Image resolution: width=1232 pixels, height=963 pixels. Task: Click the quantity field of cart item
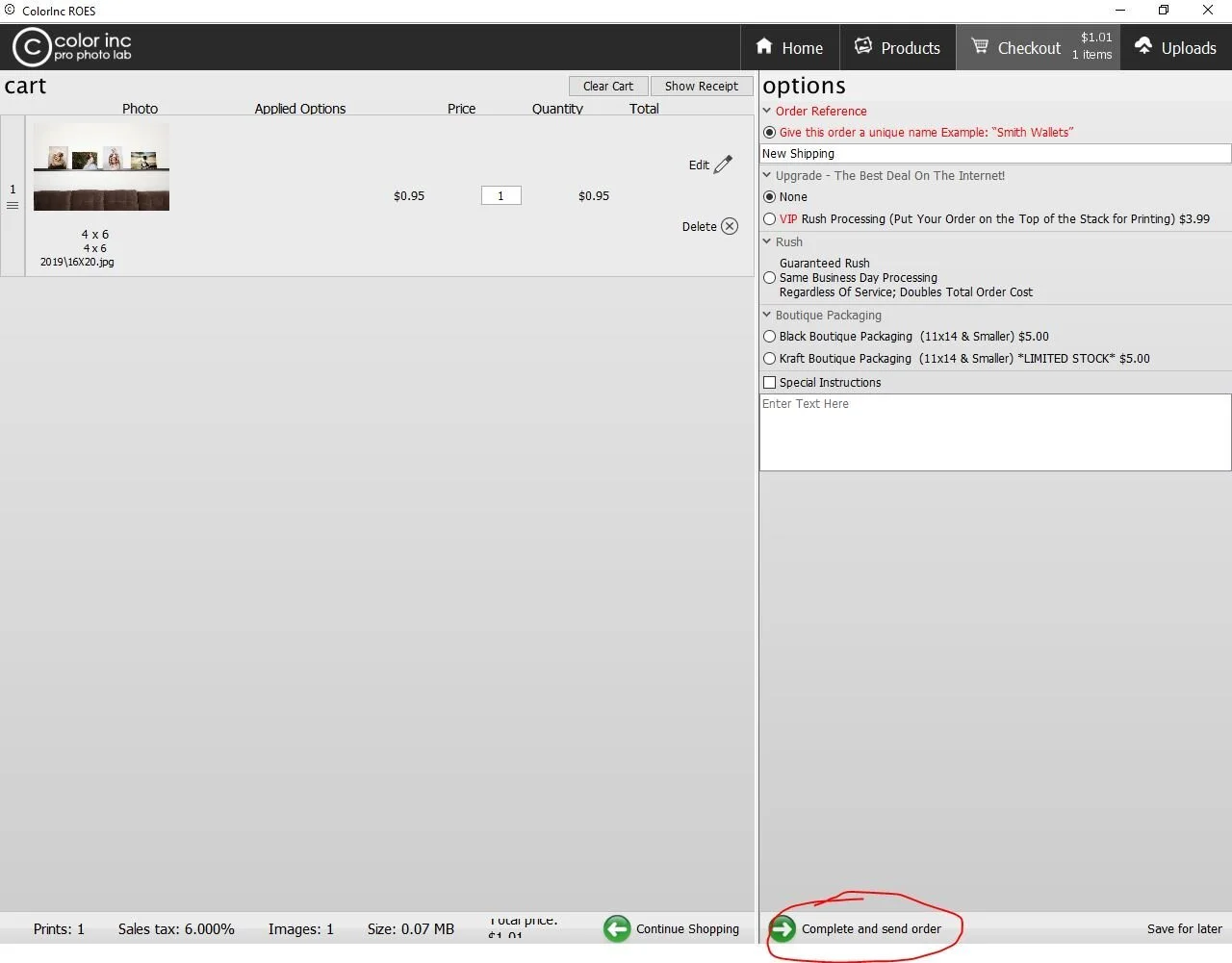point(500,195)
